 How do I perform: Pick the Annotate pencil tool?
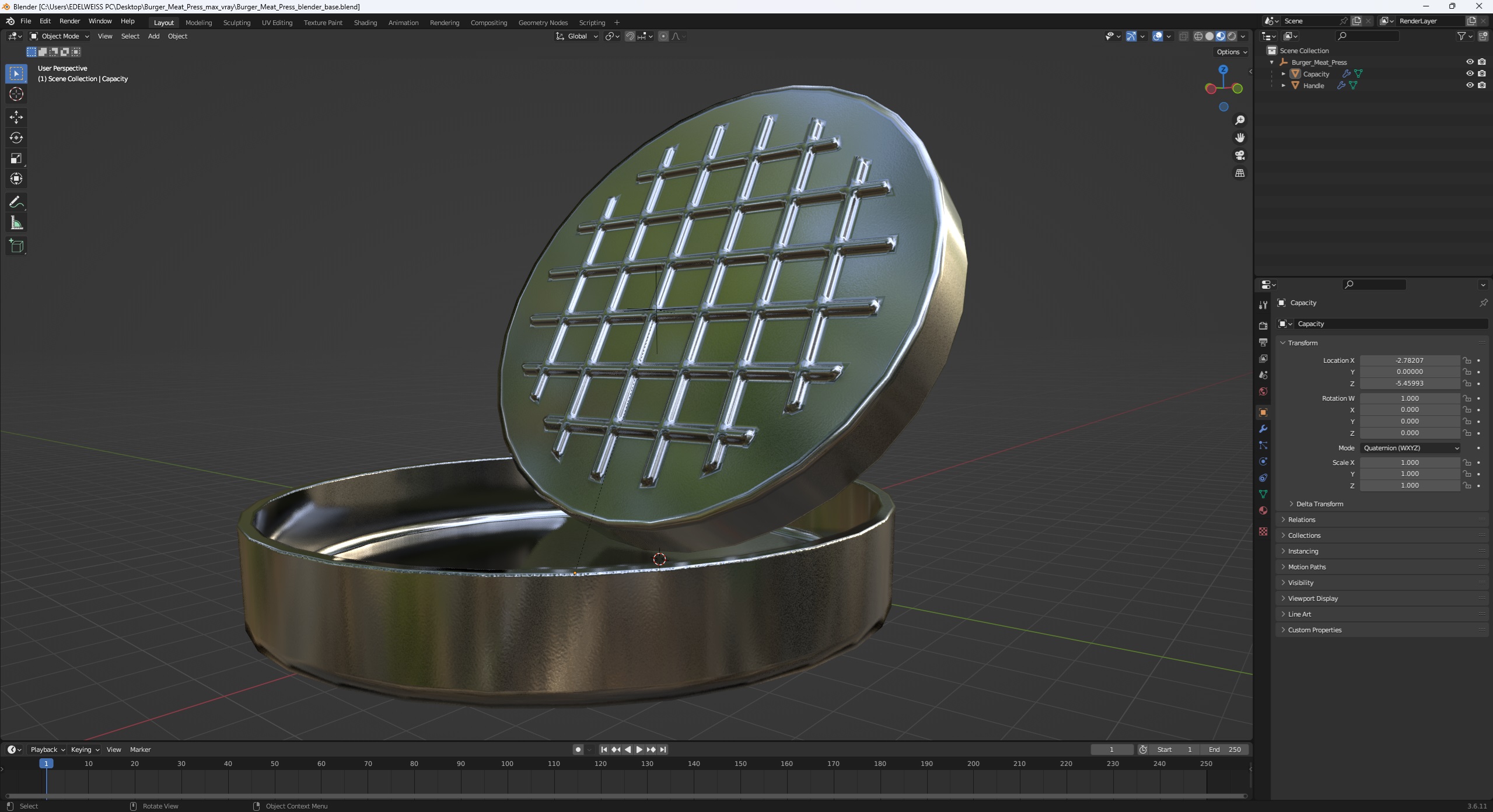(16, 202)
